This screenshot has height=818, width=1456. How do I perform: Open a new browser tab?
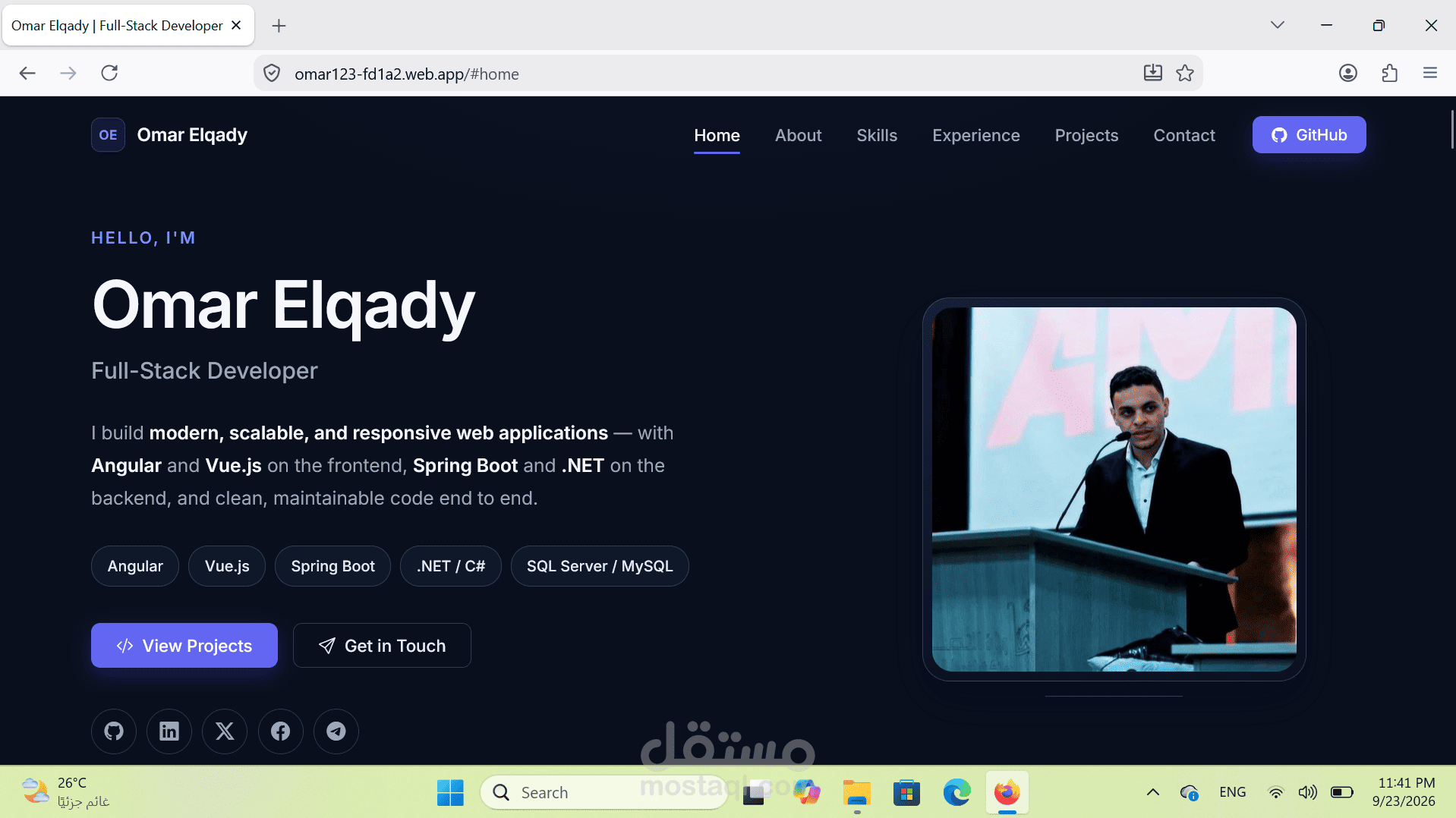[279, 26]
